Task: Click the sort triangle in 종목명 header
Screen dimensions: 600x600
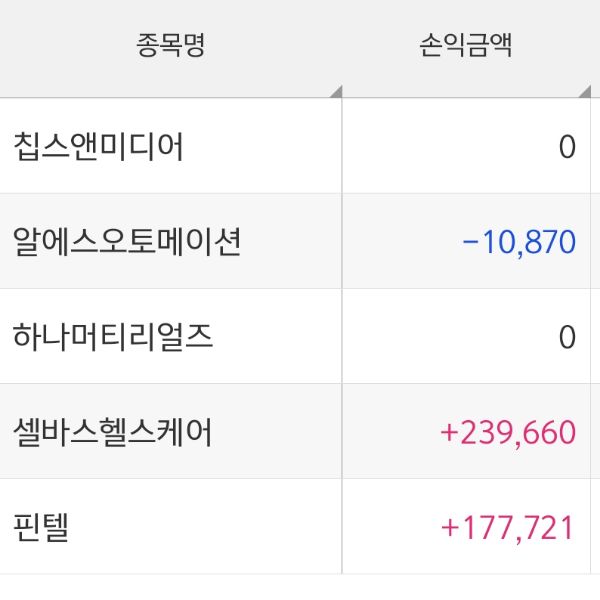Action: pyautogui.click(x=335, y=93)
